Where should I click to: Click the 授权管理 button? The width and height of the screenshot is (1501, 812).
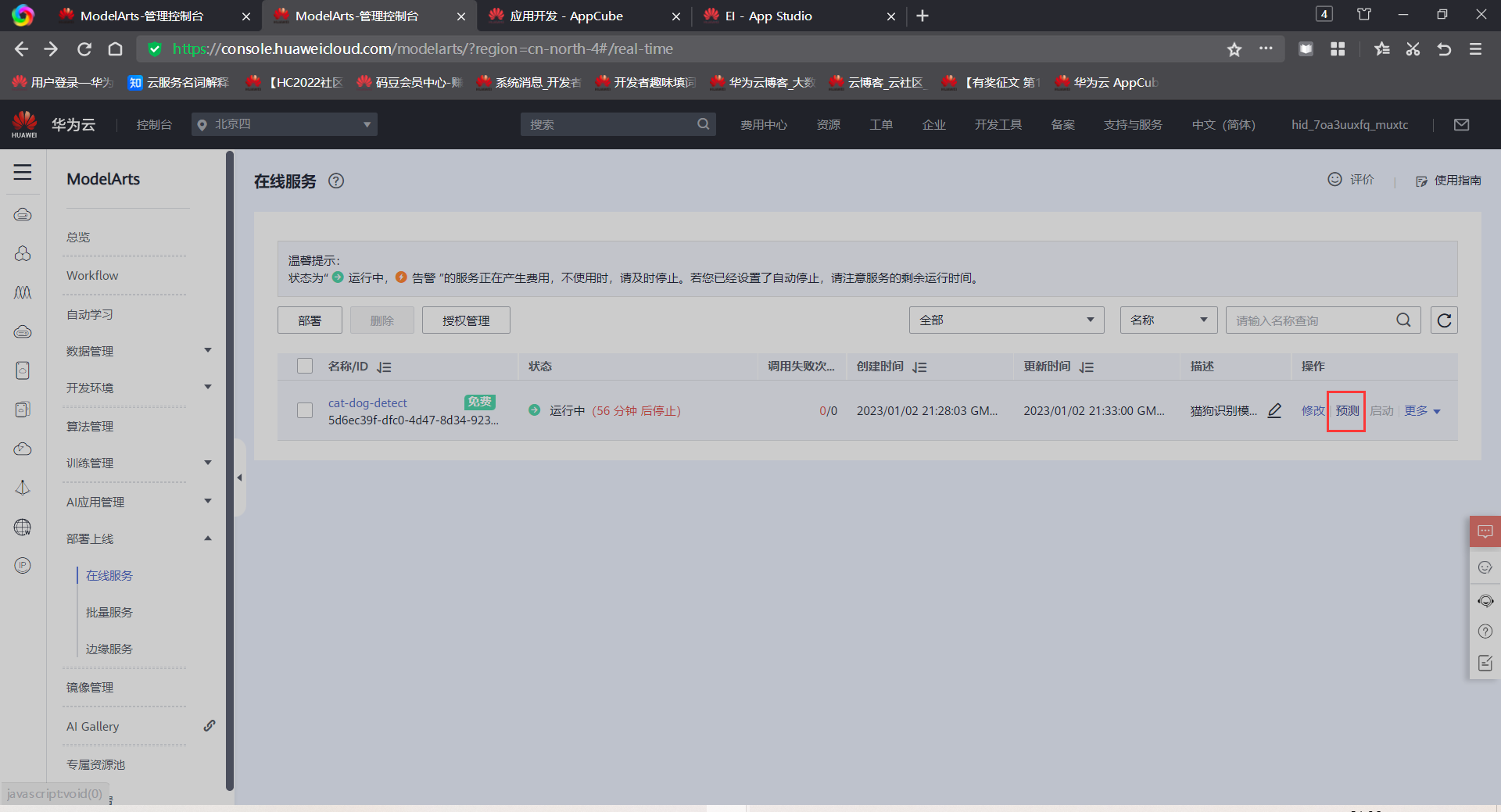click(x=466, y=320)
